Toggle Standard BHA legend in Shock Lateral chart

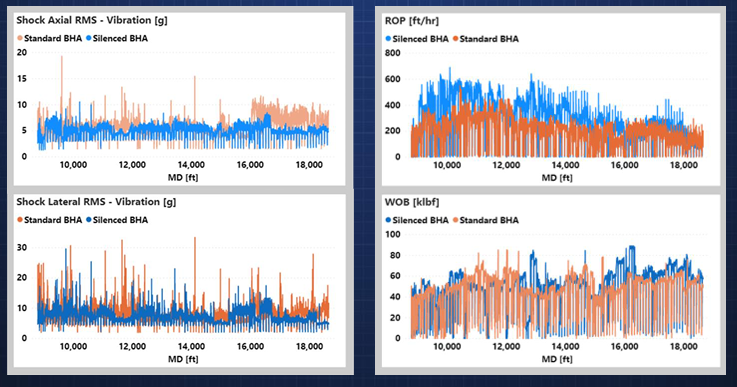[49, 220]
